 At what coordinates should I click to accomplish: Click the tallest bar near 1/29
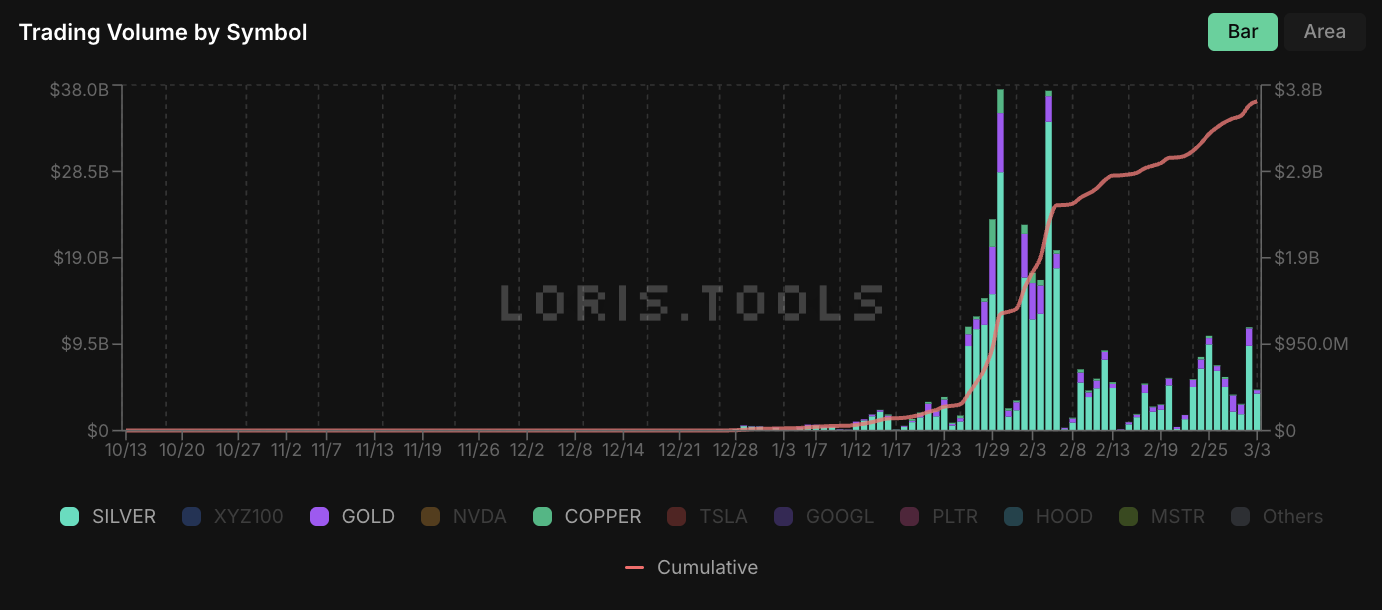(1000, 260)
